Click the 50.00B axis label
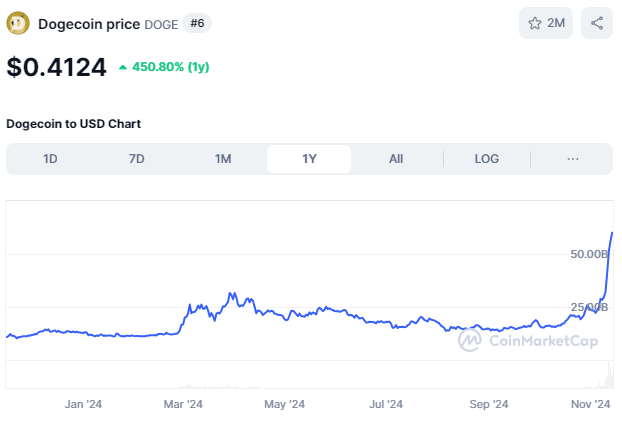This screenshot has width=622, height=428. pos(589,254)
